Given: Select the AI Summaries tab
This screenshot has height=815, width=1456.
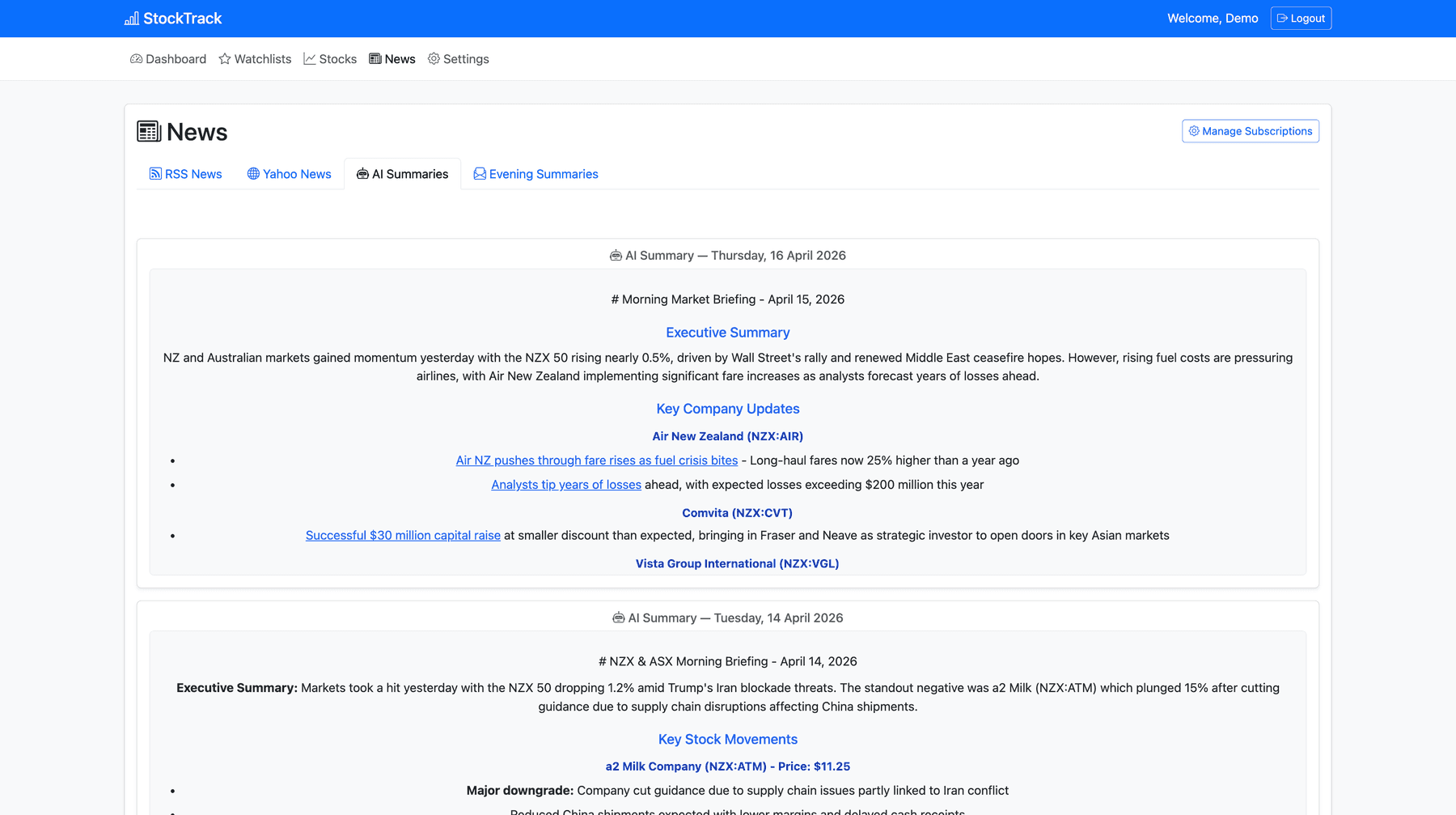Looking at the screenshot, I should pos(403,174).
